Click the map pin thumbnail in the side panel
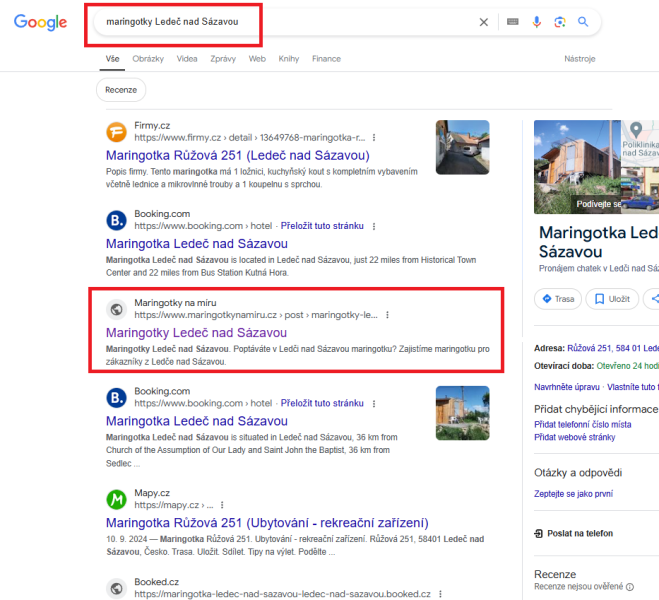659x600 pixels. point(640,143)
